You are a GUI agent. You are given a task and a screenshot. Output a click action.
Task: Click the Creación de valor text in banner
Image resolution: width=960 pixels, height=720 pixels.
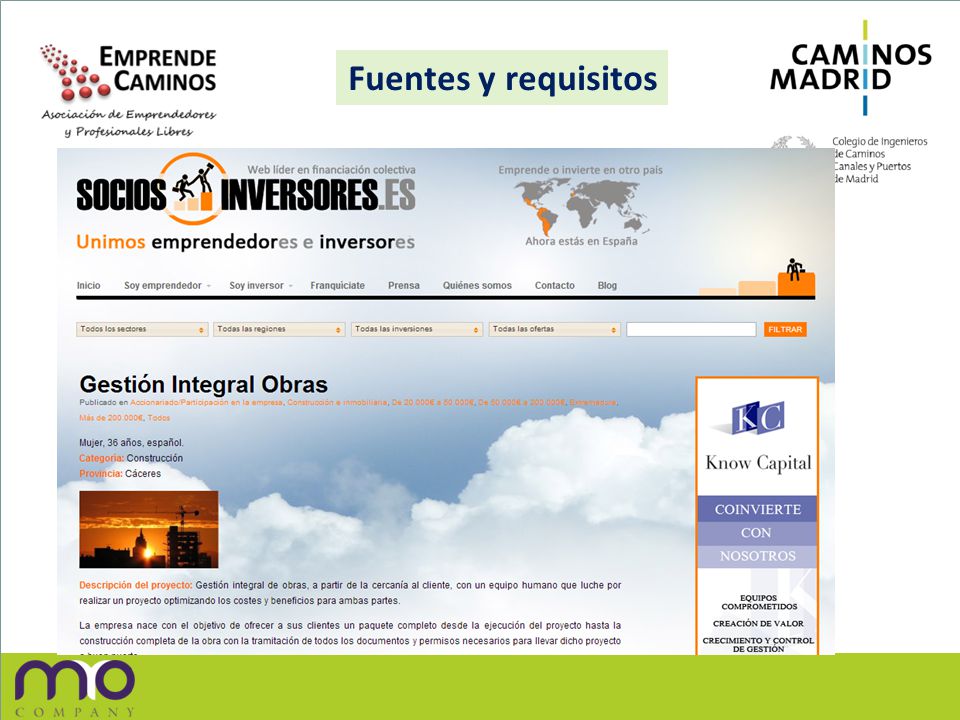pos(758,623)
